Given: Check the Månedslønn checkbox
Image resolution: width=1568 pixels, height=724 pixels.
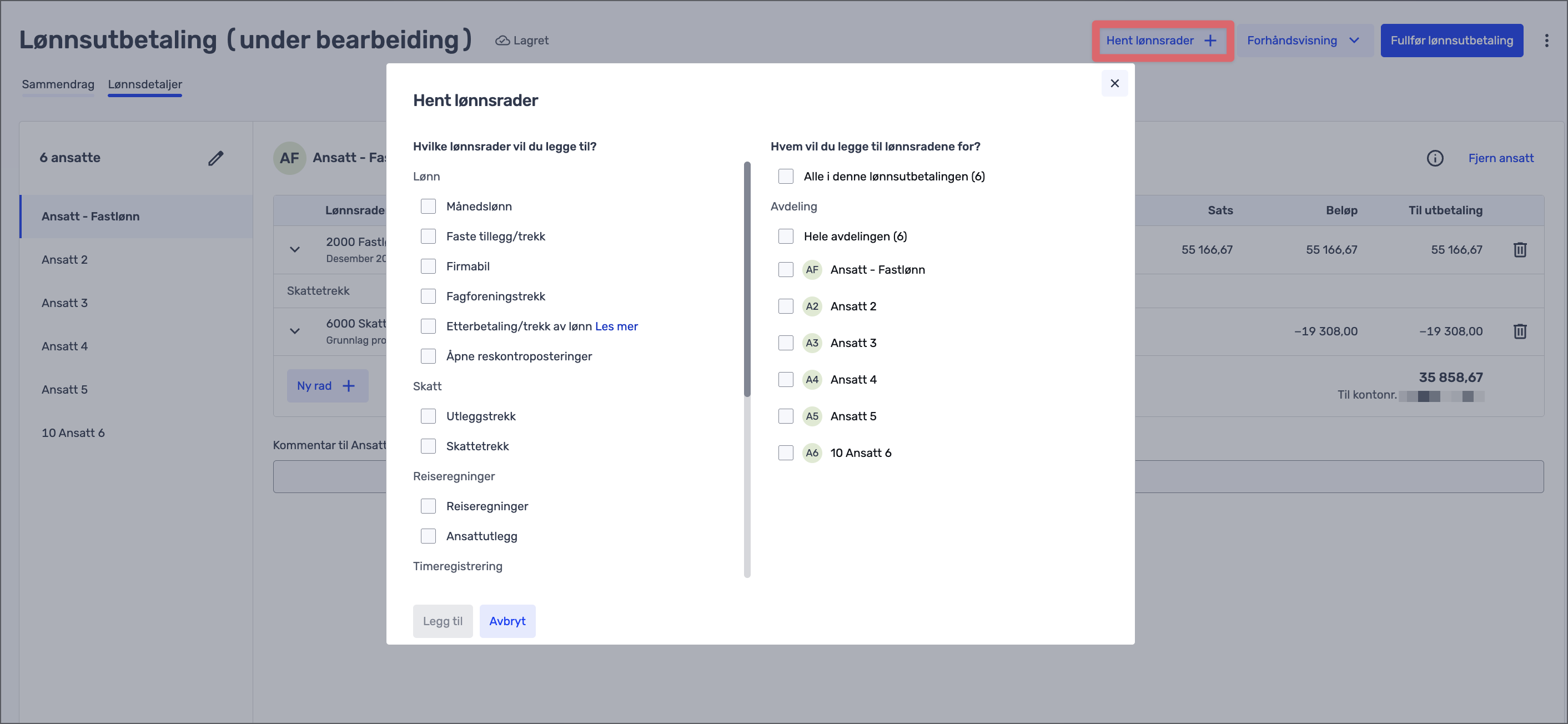Looking at the screenshot, I should click(x=429, y=207).
